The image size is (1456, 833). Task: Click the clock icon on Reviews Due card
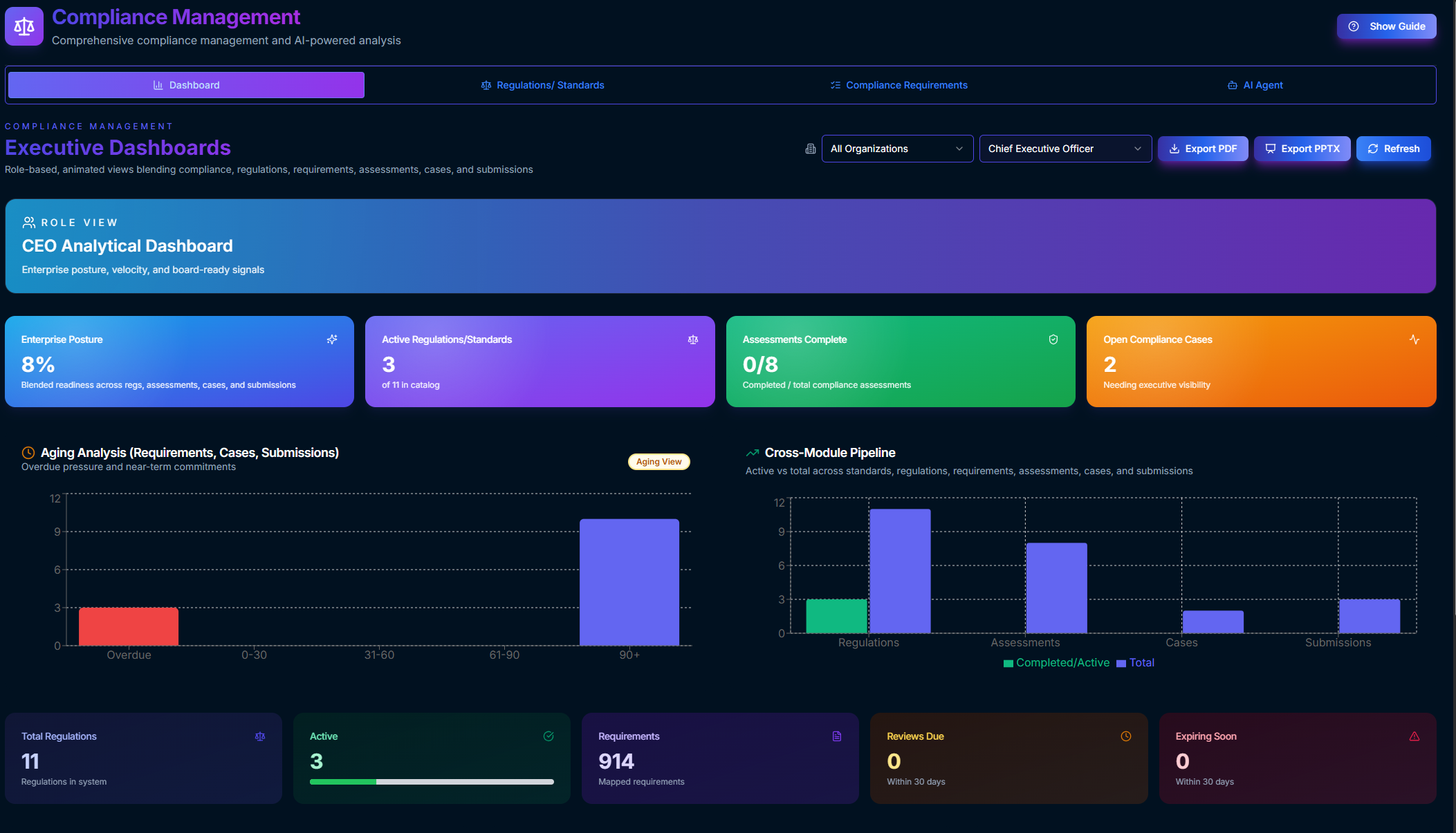(1126, 736)
